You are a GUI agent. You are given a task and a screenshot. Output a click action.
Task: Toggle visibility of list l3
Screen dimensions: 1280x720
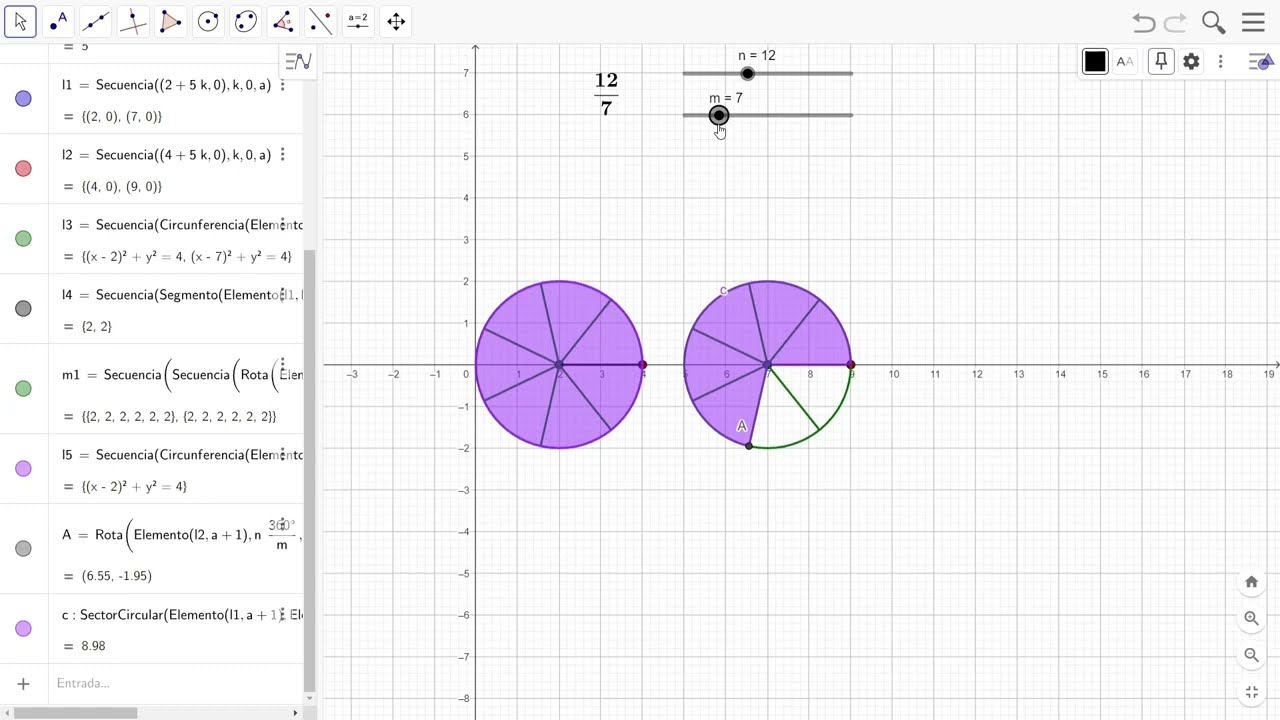point(23,238)
